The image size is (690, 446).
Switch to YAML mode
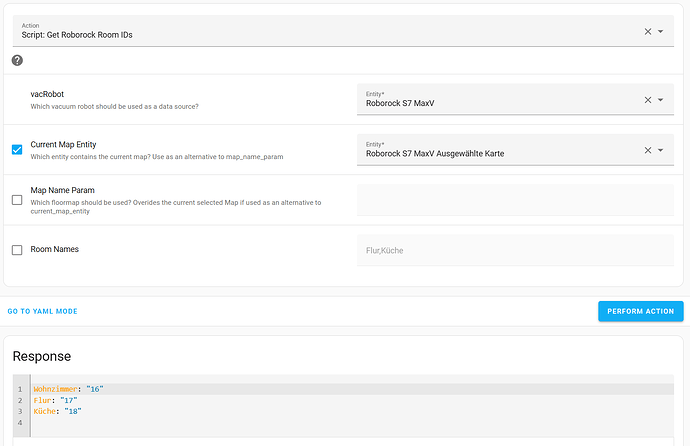click(42, 311)
